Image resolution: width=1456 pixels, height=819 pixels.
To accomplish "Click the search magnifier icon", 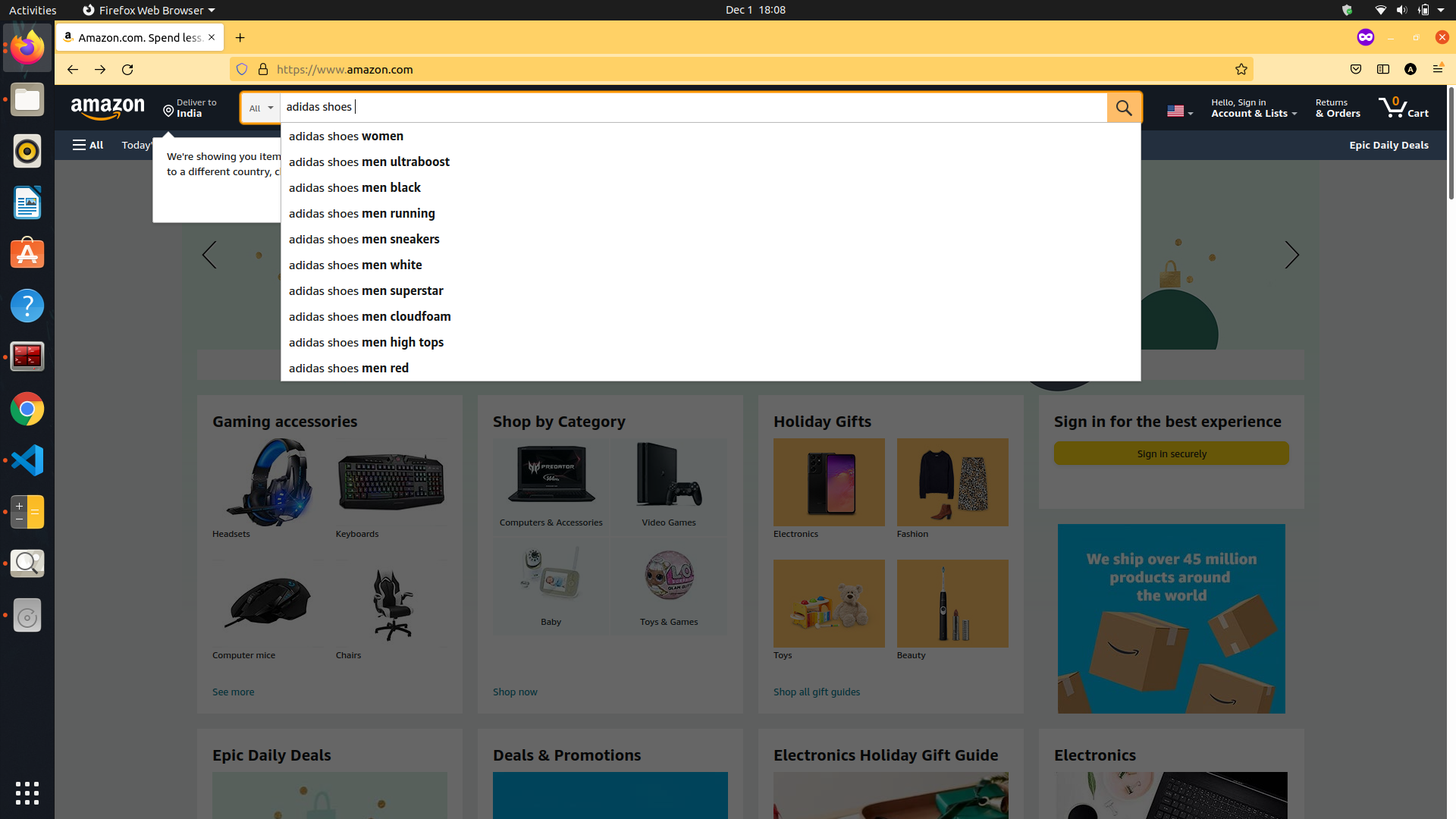I will pos(1124,107).
